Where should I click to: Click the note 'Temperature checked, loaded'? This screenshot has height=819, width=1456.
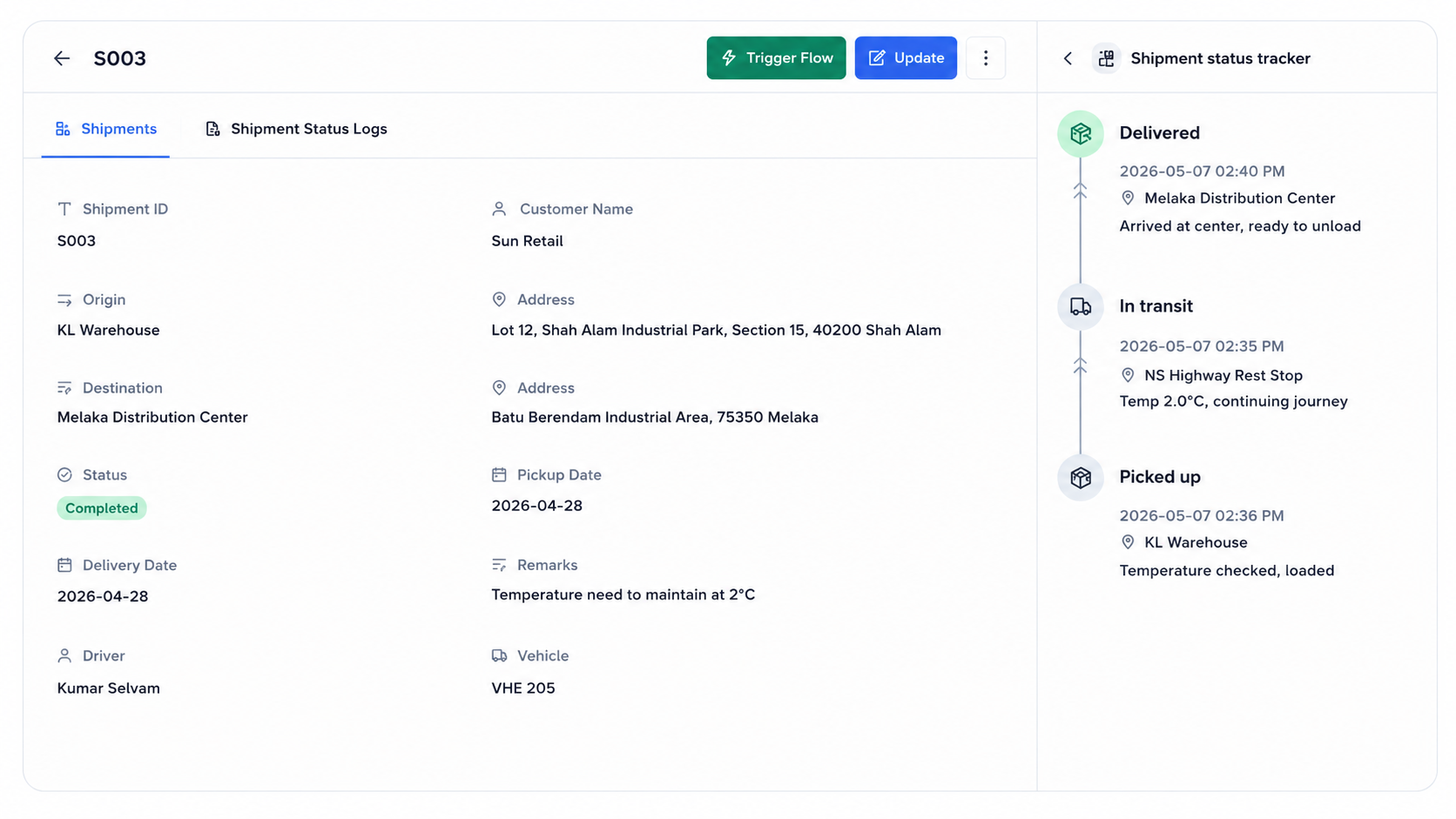click(1227, 571)
